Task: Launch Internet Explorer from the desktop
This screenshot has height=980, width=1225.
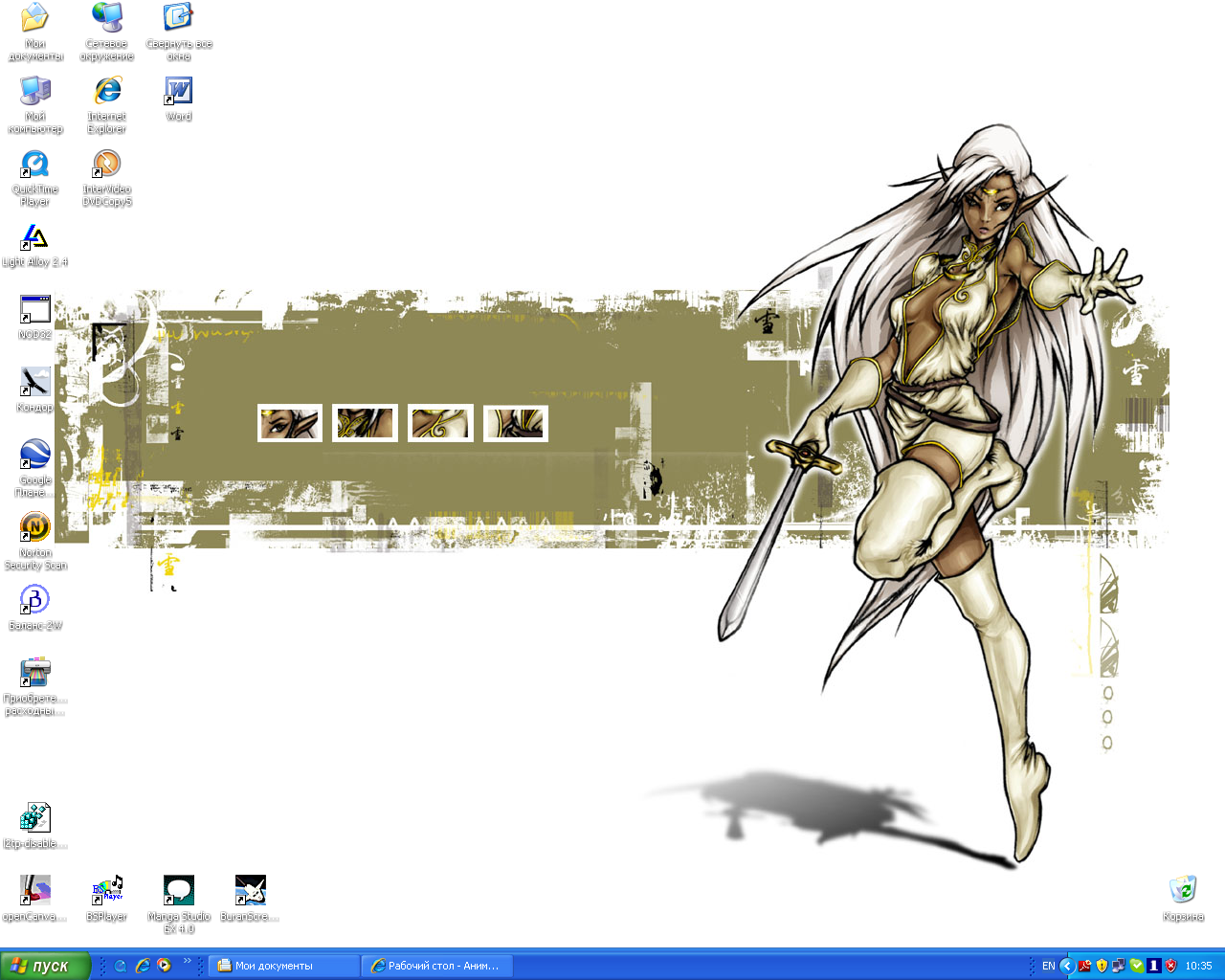Action: 107,104
